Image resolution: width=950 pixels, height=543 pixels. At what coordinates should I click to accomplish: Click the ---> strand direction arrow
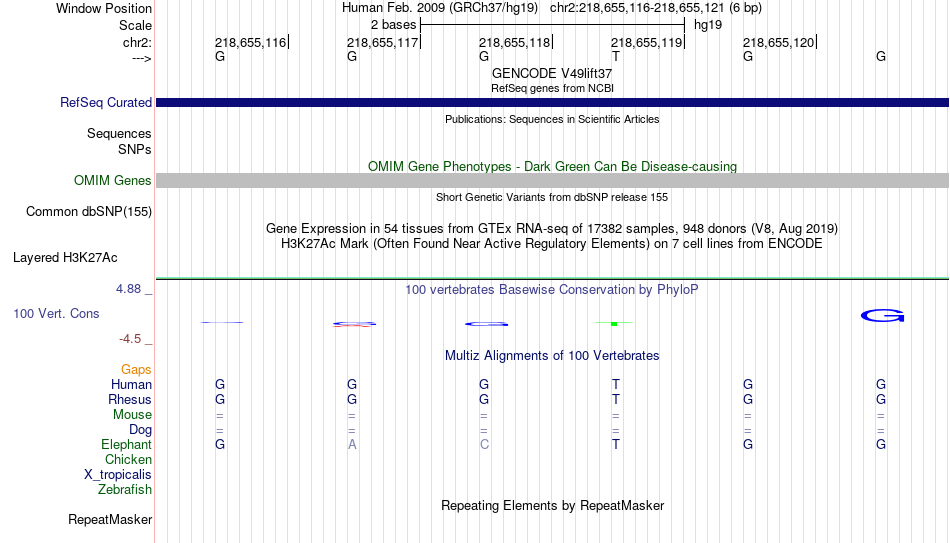click(141, 58)
